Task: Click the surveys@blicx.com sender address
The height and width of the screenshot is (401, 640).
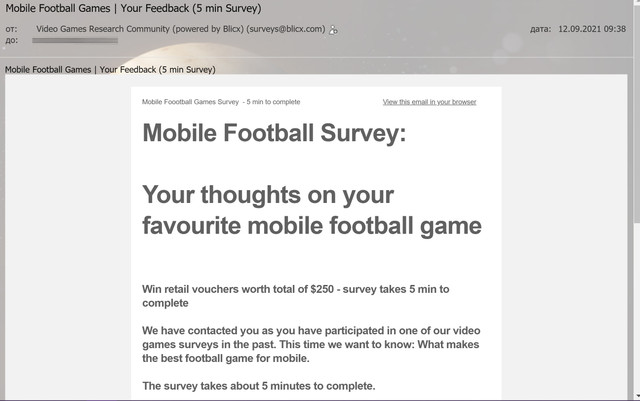Action: tap(286, 29)
